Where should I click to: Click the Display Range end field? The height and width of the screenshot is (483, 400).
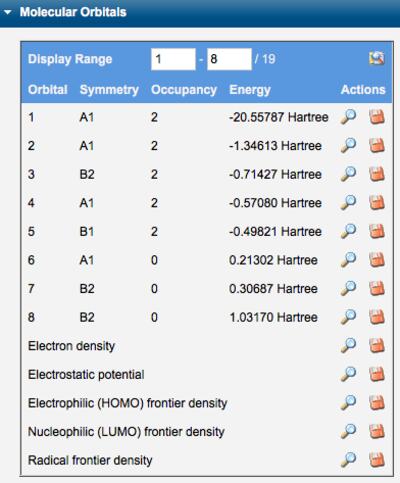point(229,59)
